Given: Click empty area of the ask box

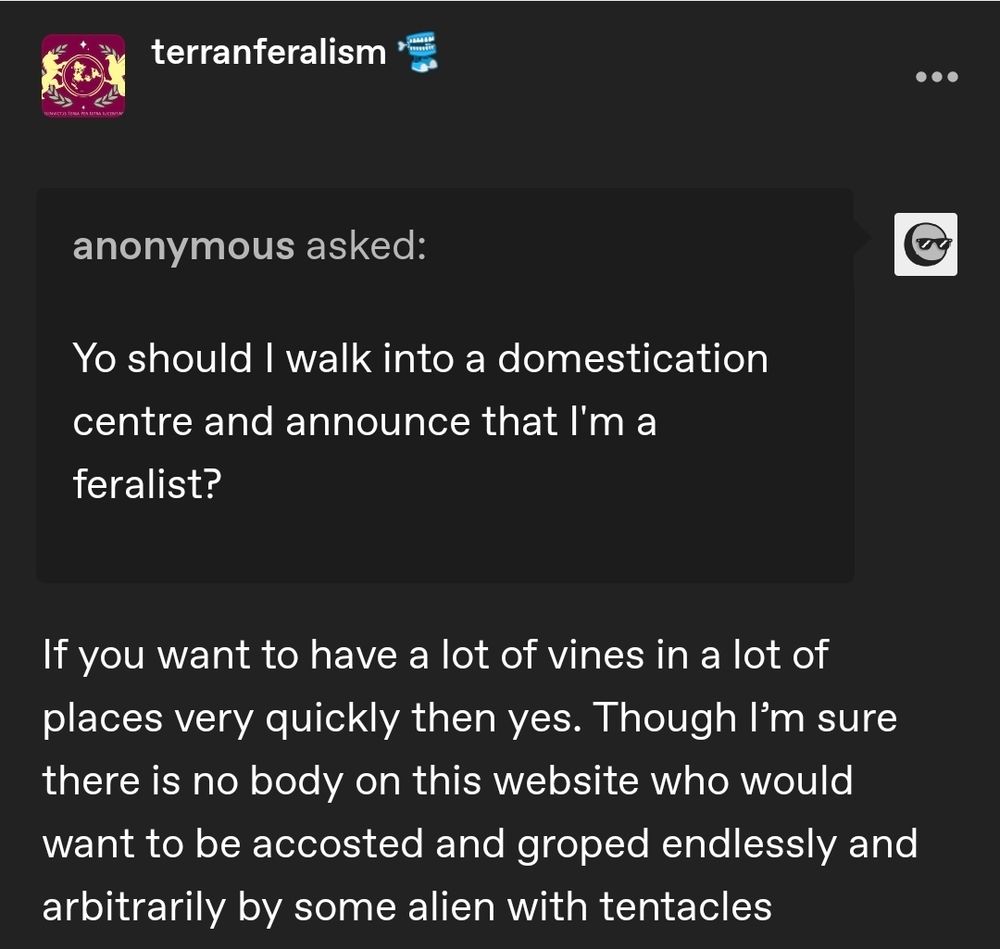Looking at the screenshot, I should click(600, 530).
